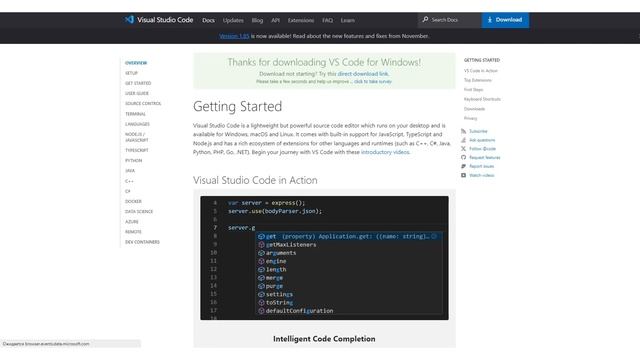Click the GitHub Request features icon
Screen dimensions: 640x360
[463, 157]
